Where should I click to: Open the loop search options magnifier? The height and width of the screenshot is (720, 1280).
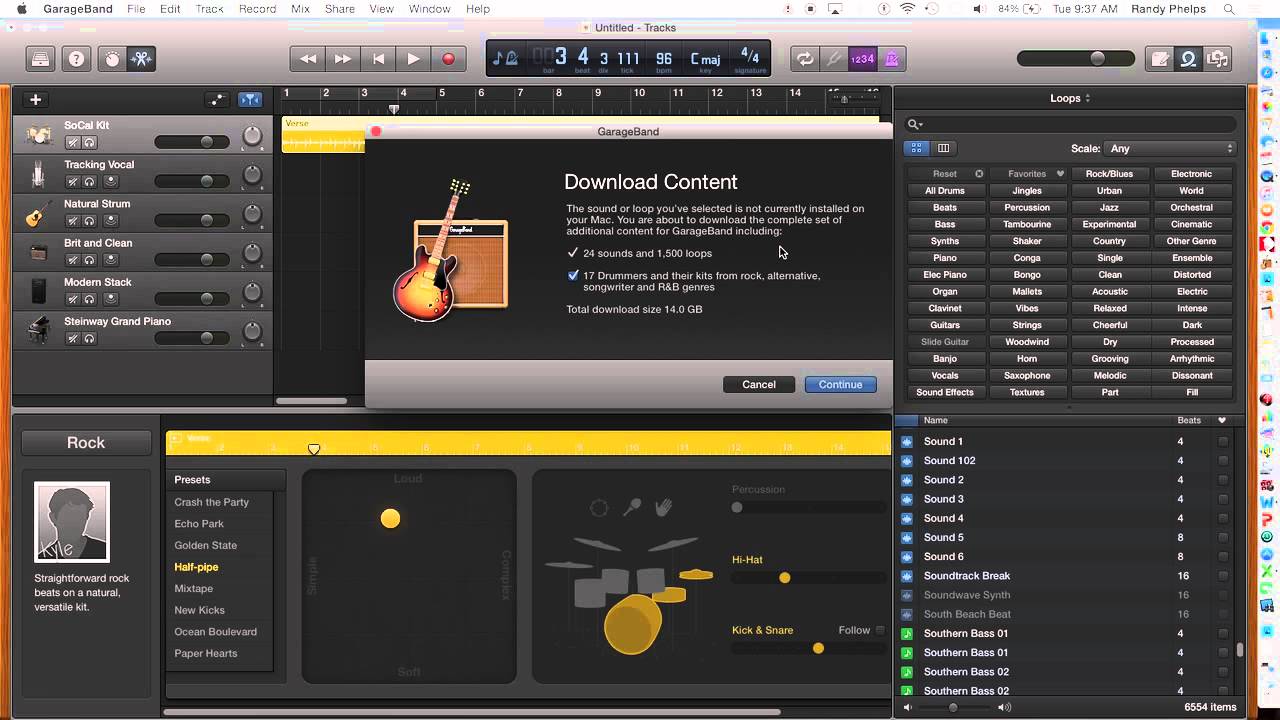tap(915, 124)
